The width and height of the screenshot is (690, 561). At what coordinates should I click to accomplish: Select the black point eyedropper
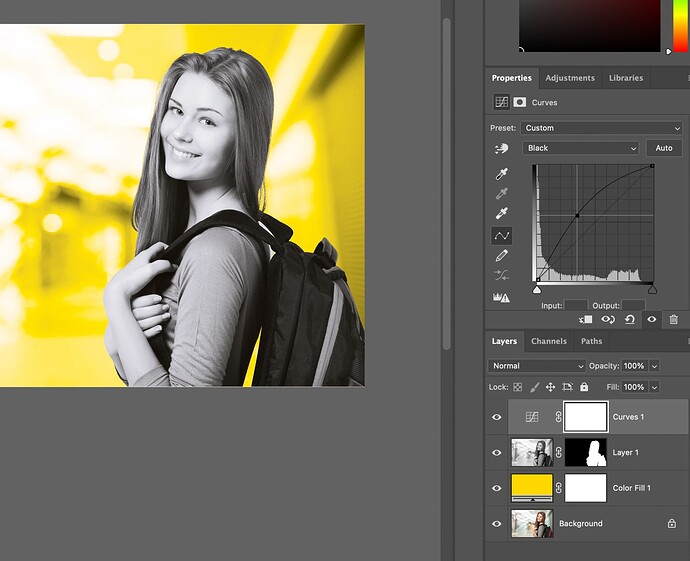click(x=502, y=174)
